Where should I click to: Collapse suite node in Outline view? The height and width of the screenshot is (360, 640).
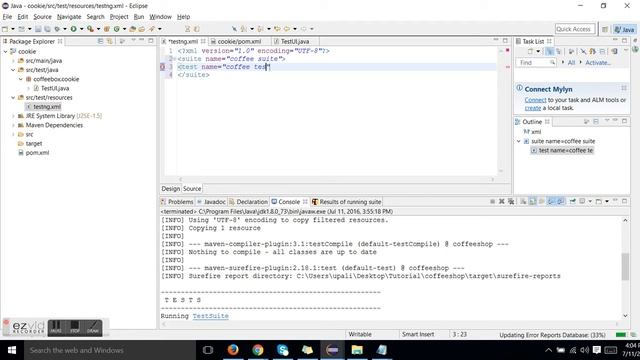click(519, 141)
